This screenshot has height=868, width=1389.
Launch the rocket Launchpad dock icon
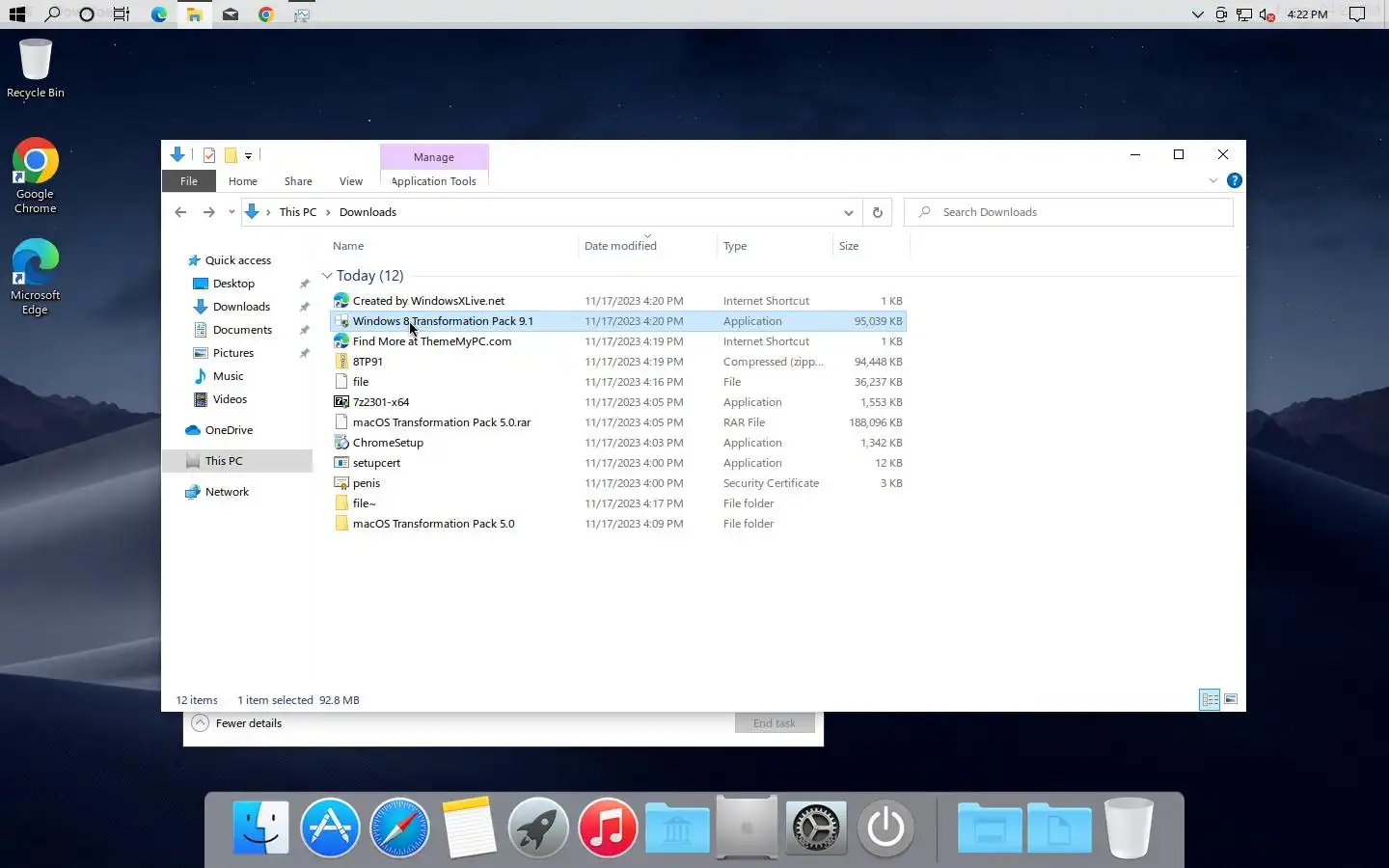(x=538, y=827)
